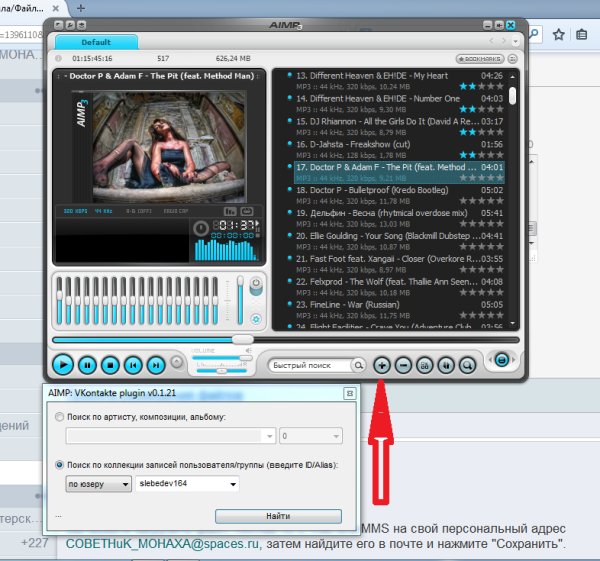This screenshot has width=600, height=561.
Task: Open the equalizer gear settings icon
Action: pyautogui.click(x=256, y=319)
